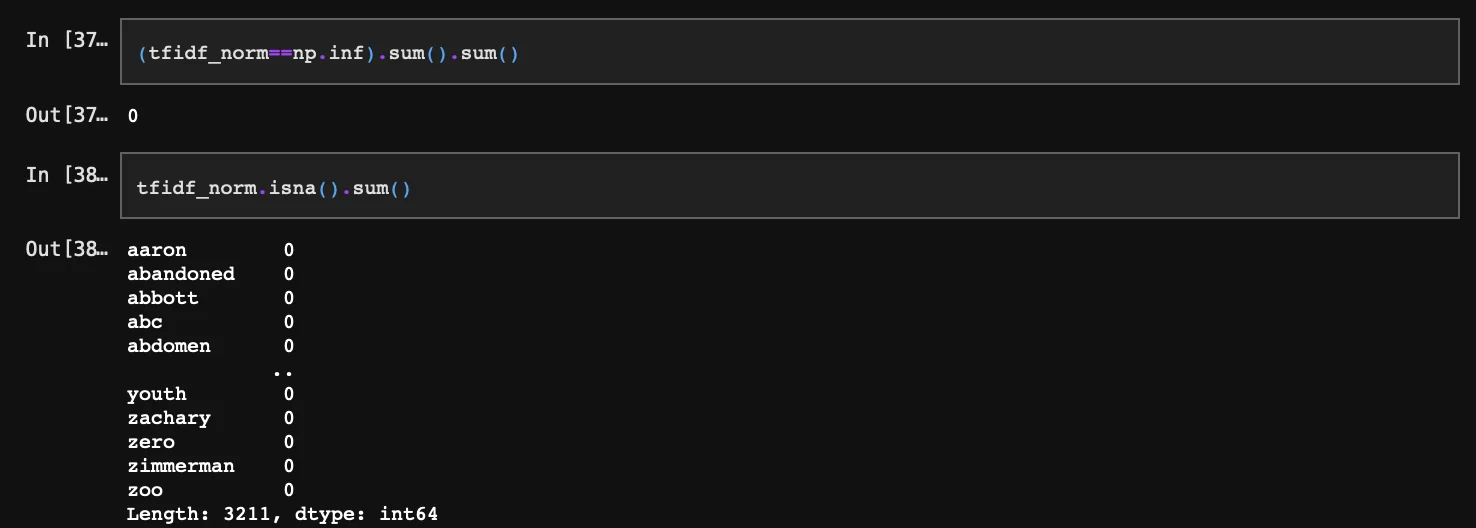
Task: Click the 'abdomen' output row
Action: coord(169,346)
